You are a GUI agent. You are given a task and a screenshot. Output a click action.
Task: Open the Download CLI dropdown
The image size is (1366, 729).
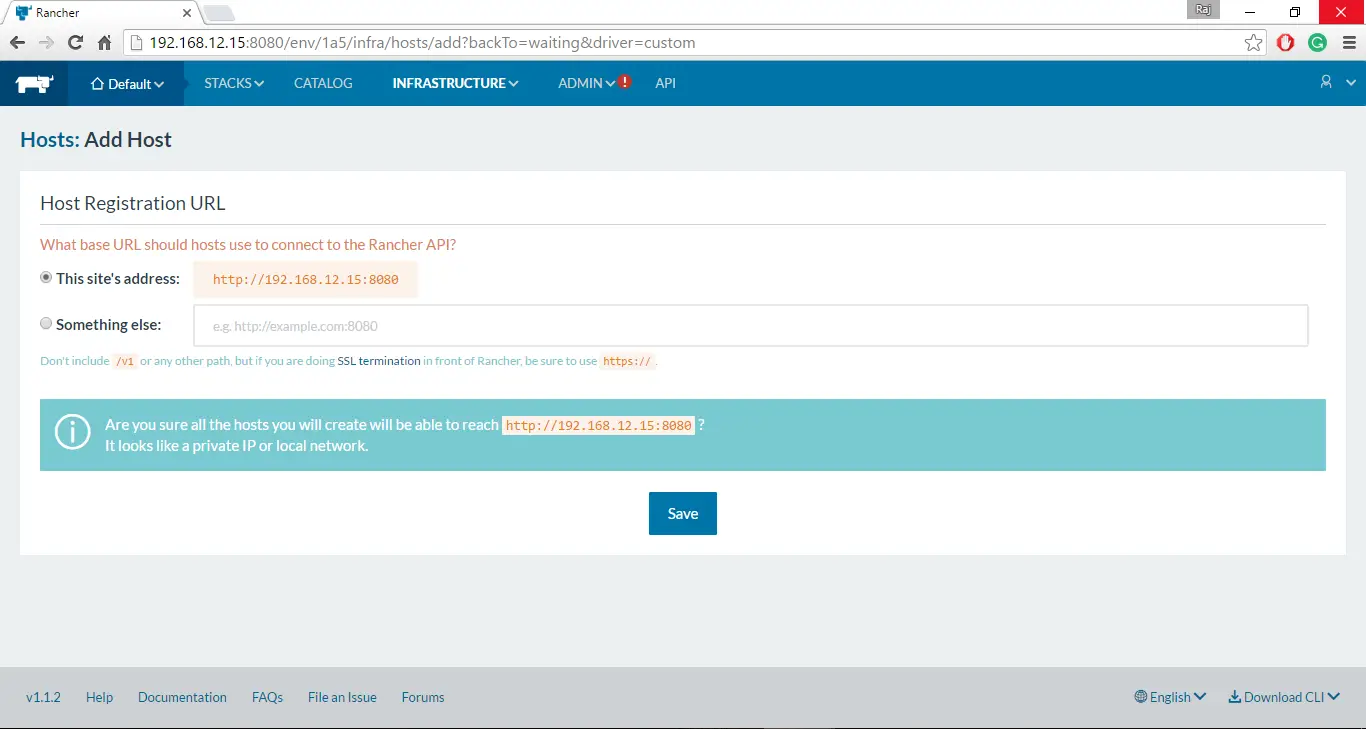[x=1284, y=697]
